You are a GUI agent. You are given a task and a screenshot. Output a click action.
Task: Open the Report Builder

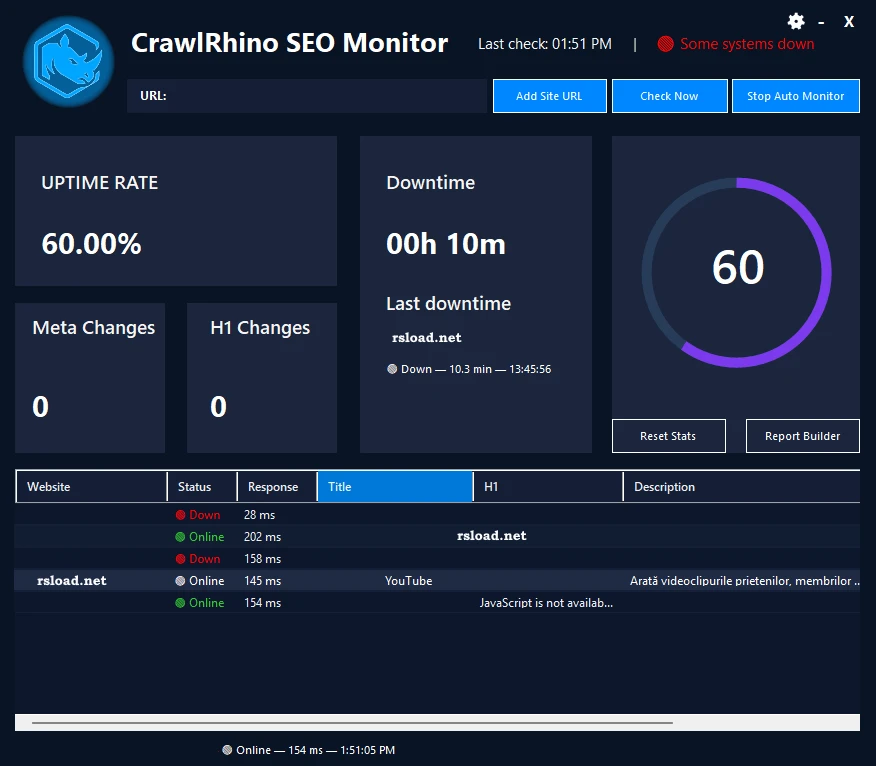[802, 436]
